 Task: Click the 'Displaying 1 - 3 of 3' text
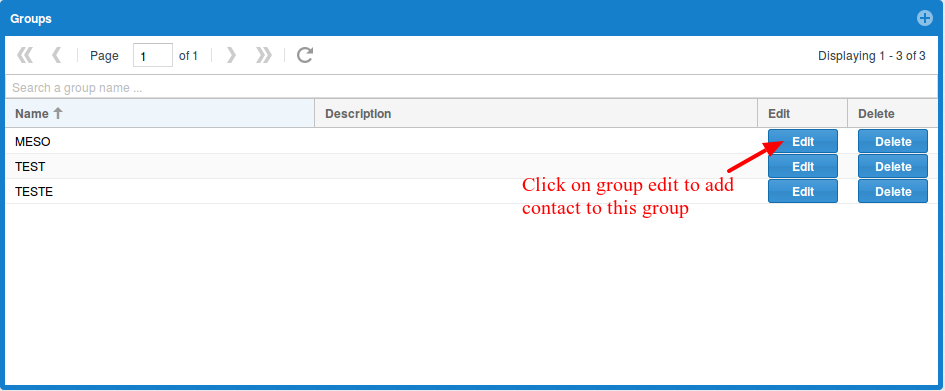click(871, 56)
